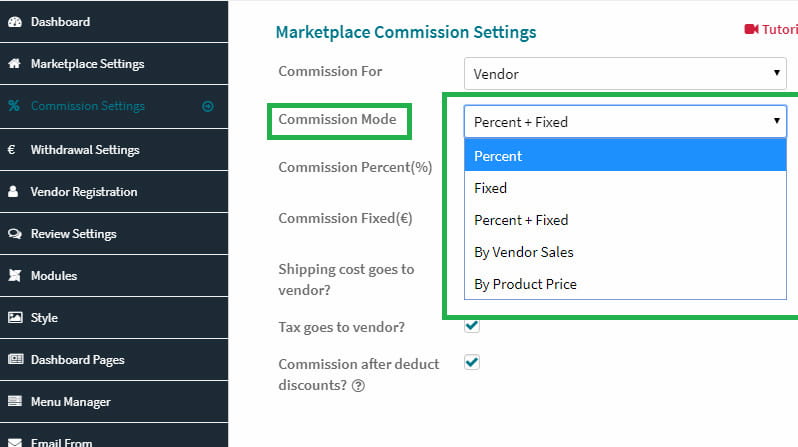Pick By Product Price option
The height and width of the screenshot is (447, 798).
pyautogui.click(x=625, y=284)
